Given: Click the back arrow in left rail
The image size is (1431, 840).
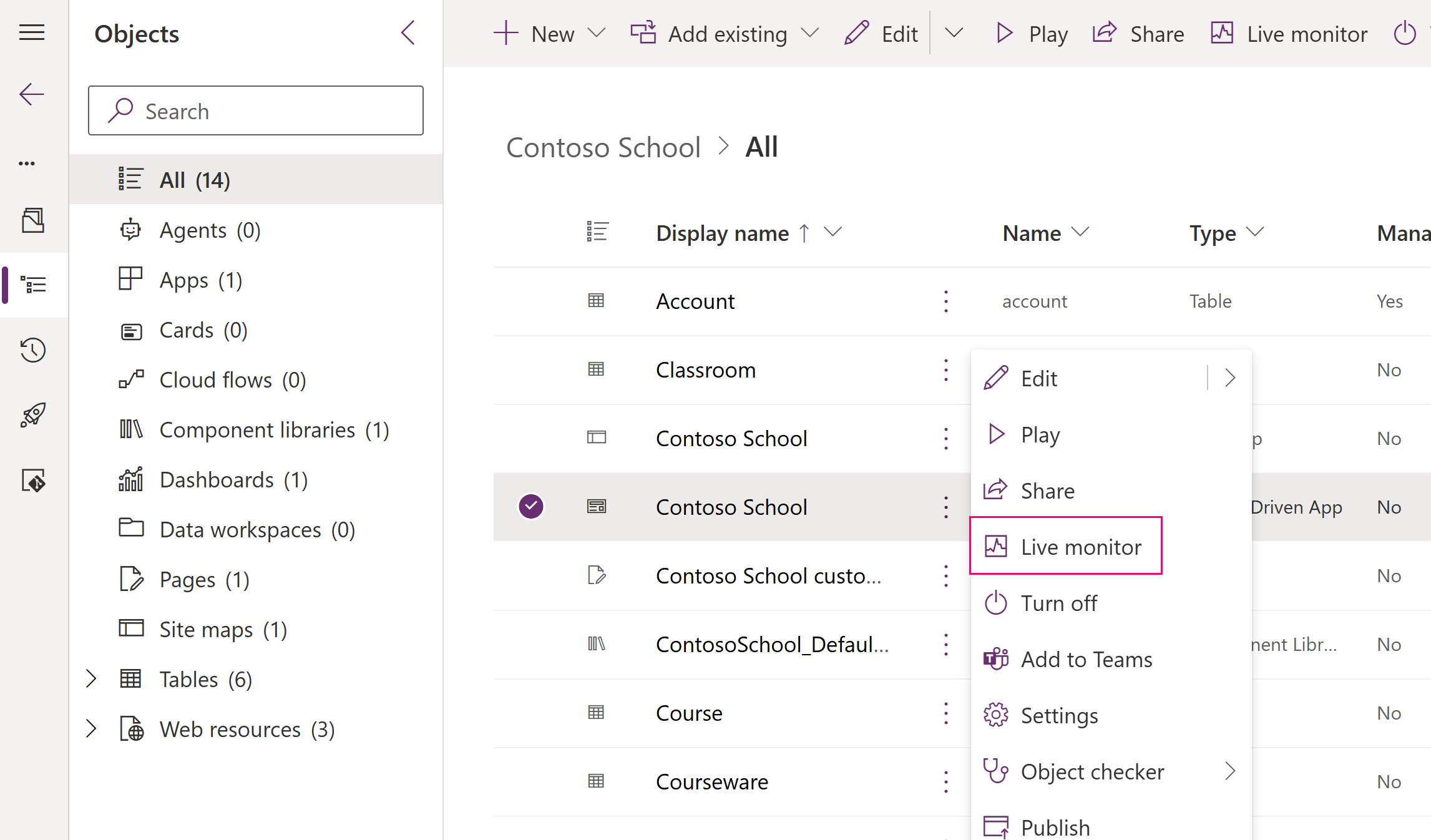Looking at the screenshot, I should (32, 94).
